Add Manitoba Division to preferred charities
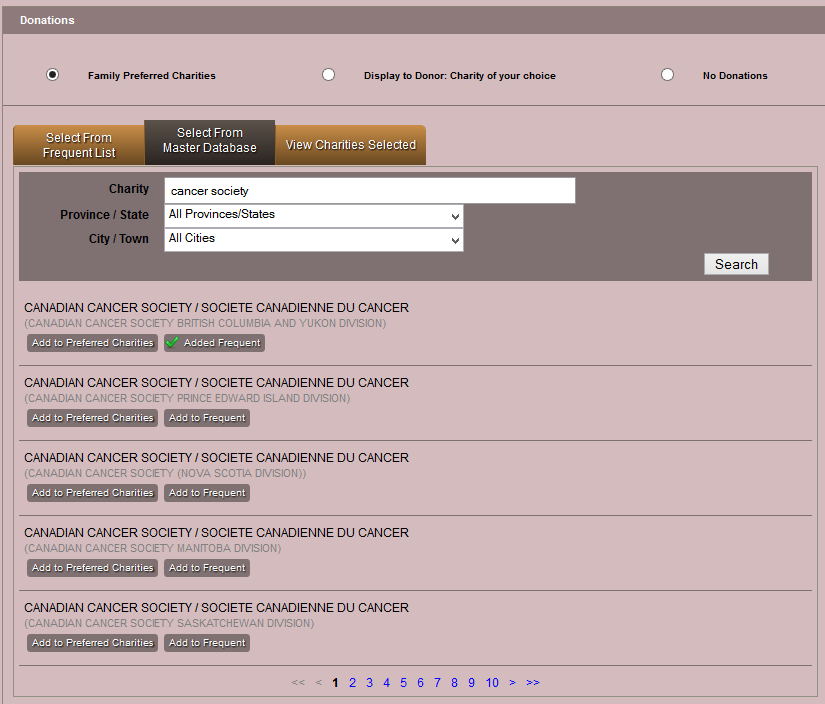 click(x=93, y=568)
